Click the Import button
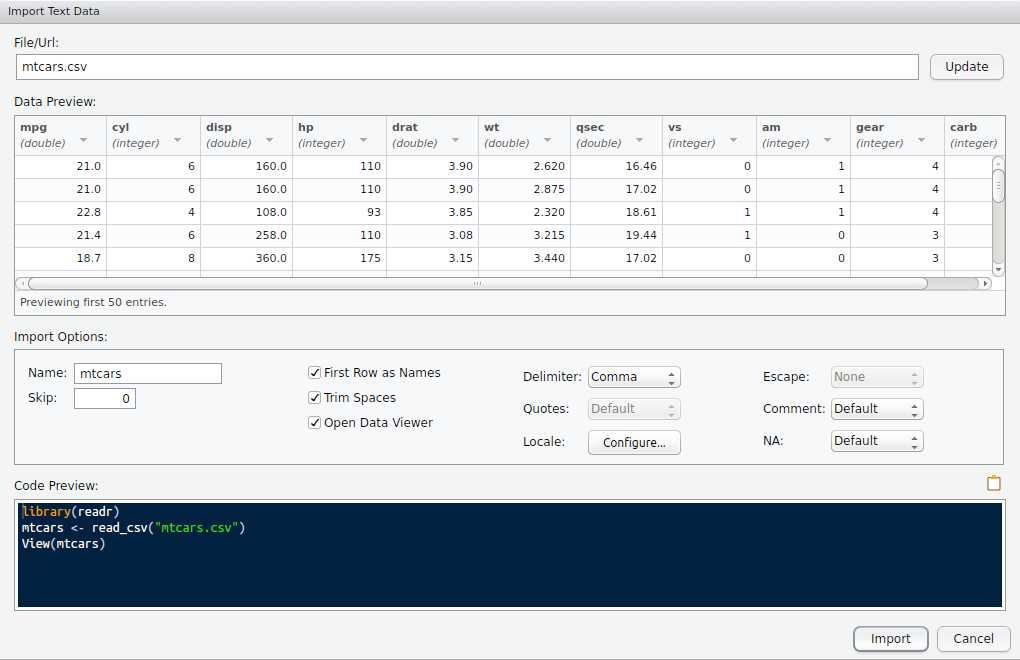1020x660 pixels. click(890, 639)
